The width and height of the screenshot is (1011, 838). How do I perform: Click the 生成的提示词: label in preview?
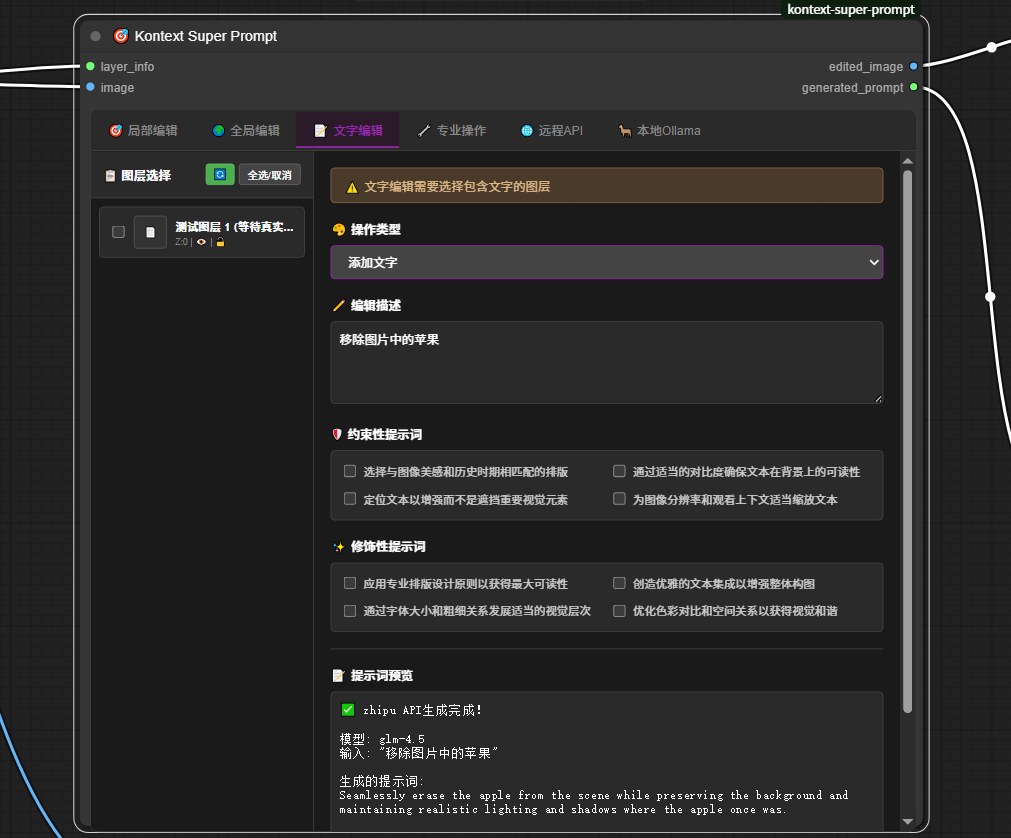tap(382, 781)
